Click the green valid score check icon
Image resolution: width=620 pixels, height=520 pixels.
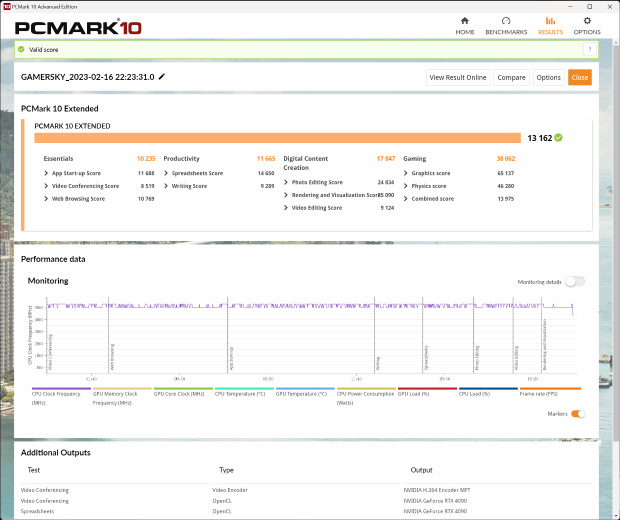(x=21, y=49)
